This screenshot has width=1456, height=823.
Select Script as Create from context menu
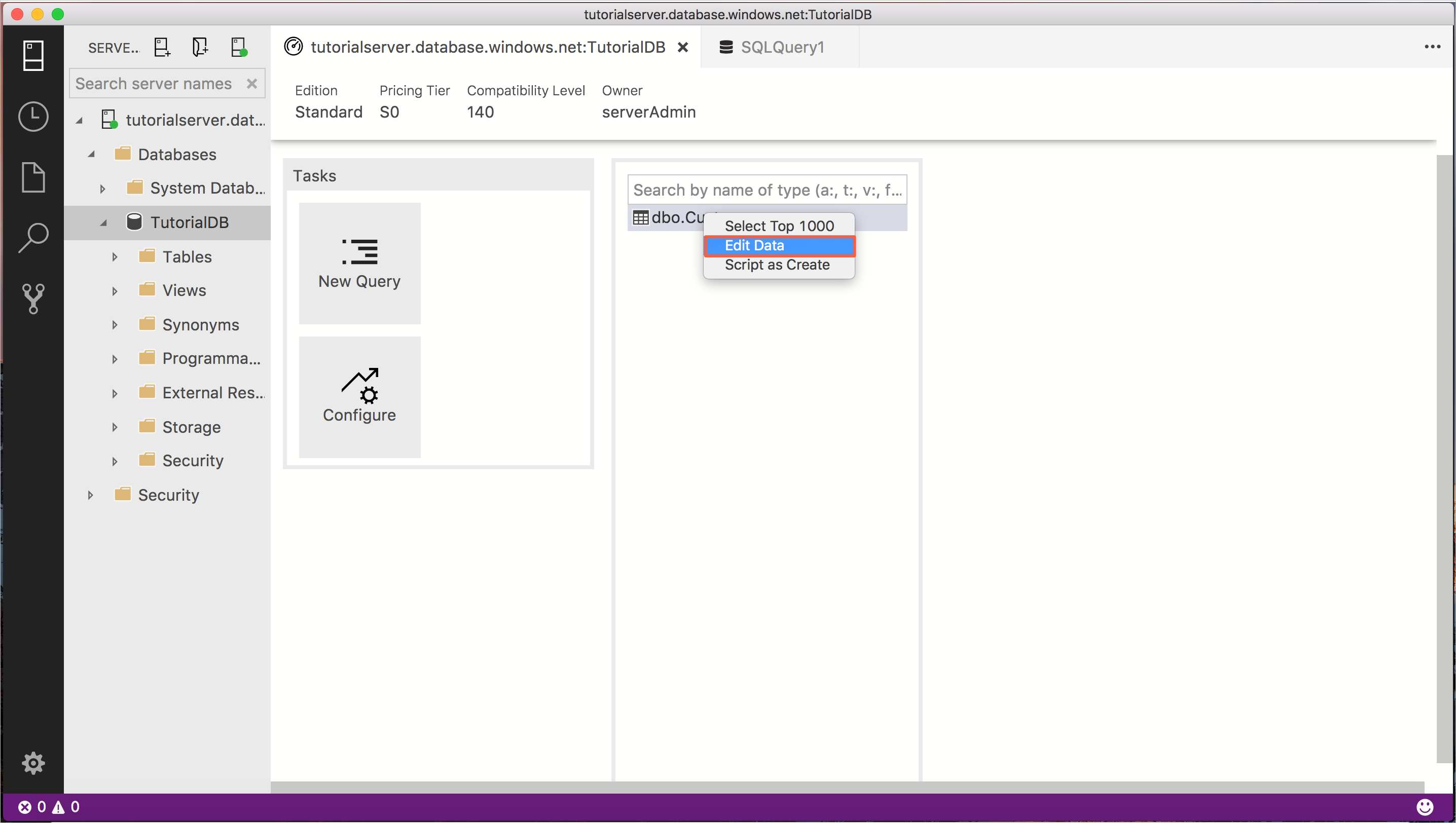[x=777, y=264]
